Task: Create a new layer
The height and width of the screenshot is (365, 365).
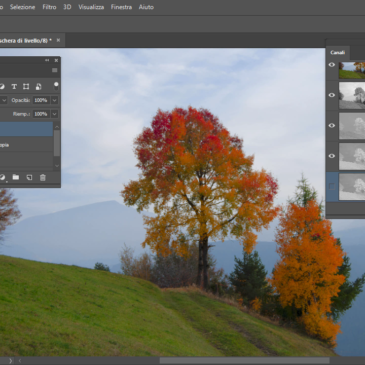Action: (x=29, y=177)
